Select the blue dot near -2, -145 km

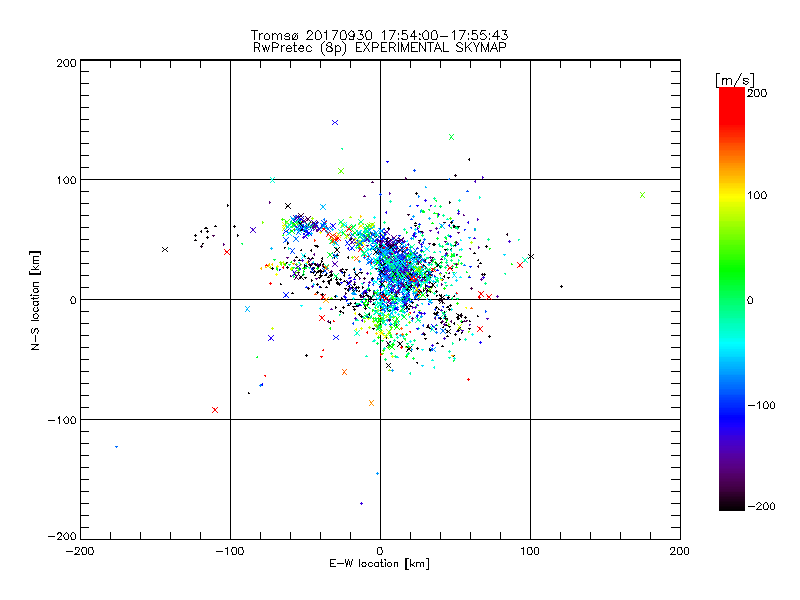378,473
